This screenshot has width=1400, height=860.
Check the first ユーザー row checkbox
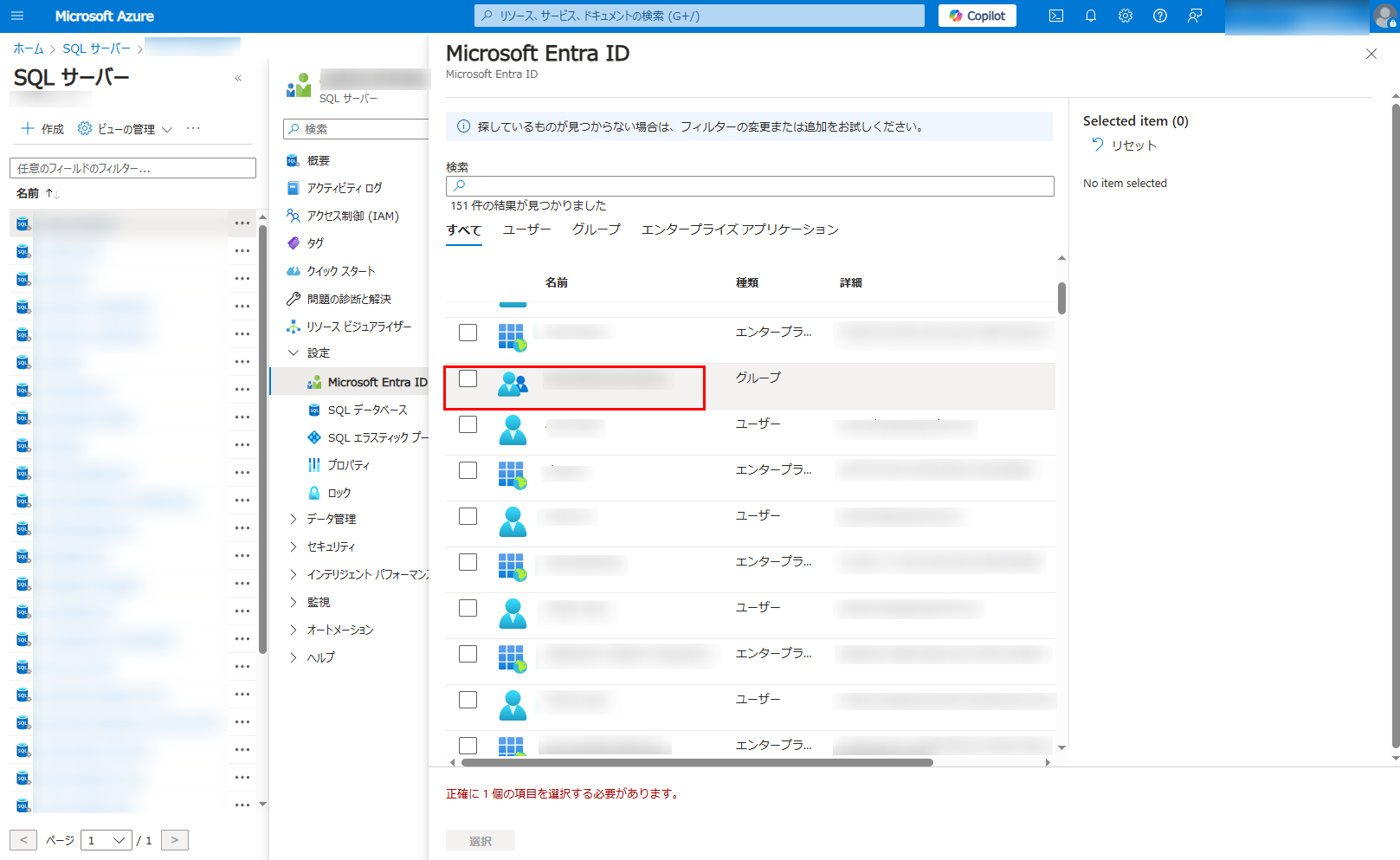point(468,424)
